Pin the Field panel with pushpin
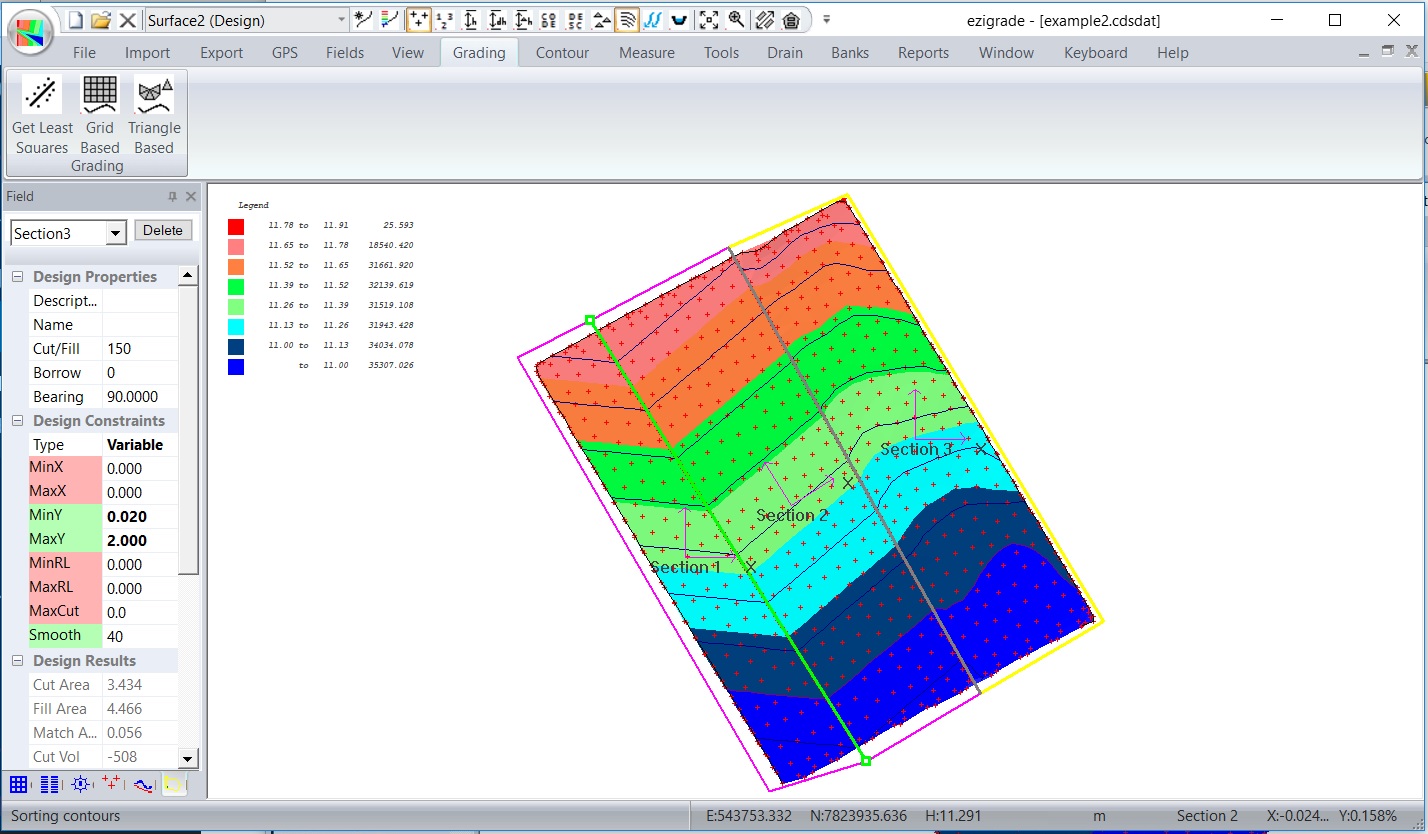The height and width of the screenshot is (834, 1428). point(173,197)
